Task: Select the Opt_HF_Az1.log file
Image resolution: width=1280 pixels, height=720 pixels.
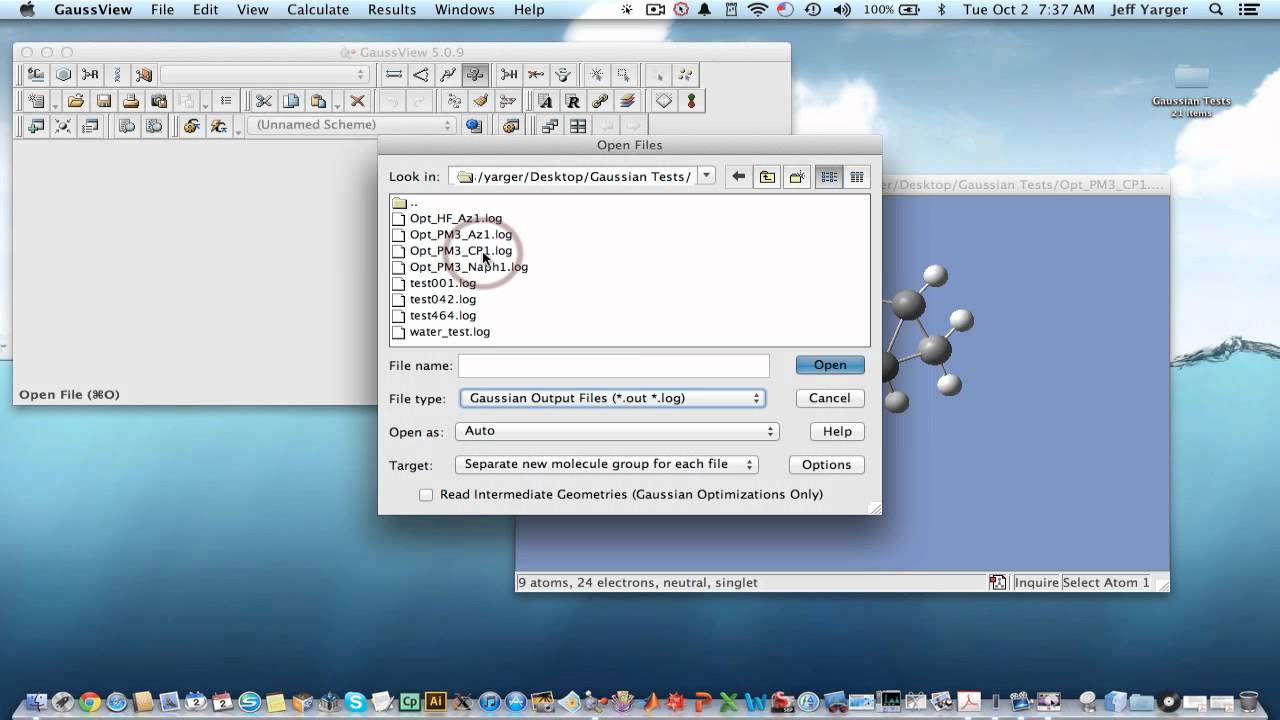Action: [x=456, y=218]
